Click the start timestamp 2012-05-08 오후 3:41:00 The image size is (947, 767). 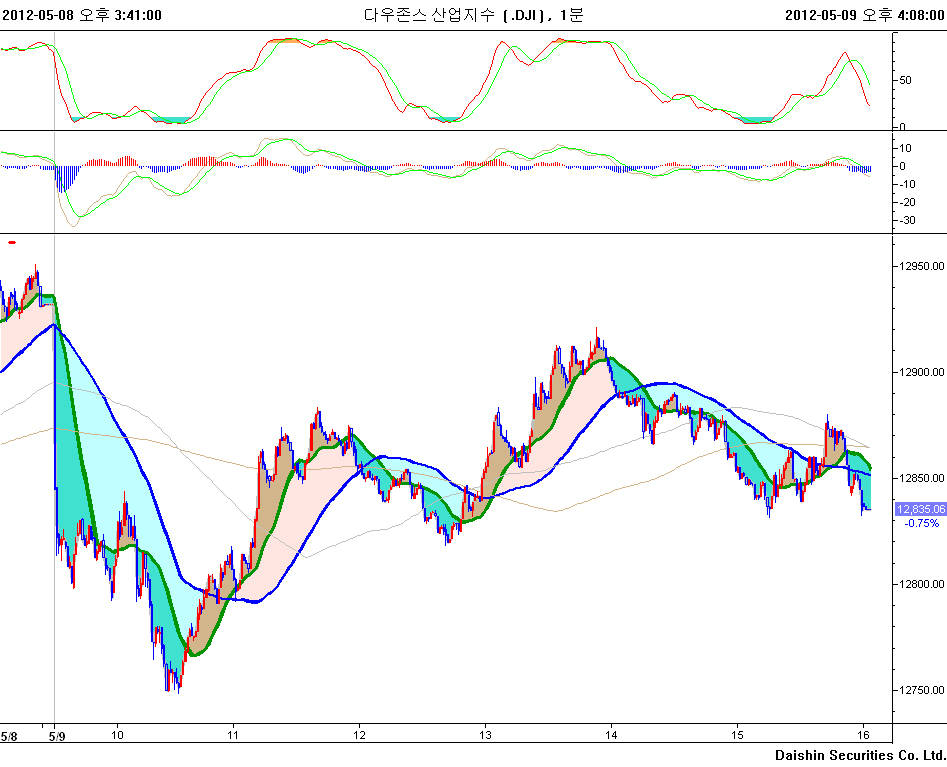(82, 14)
